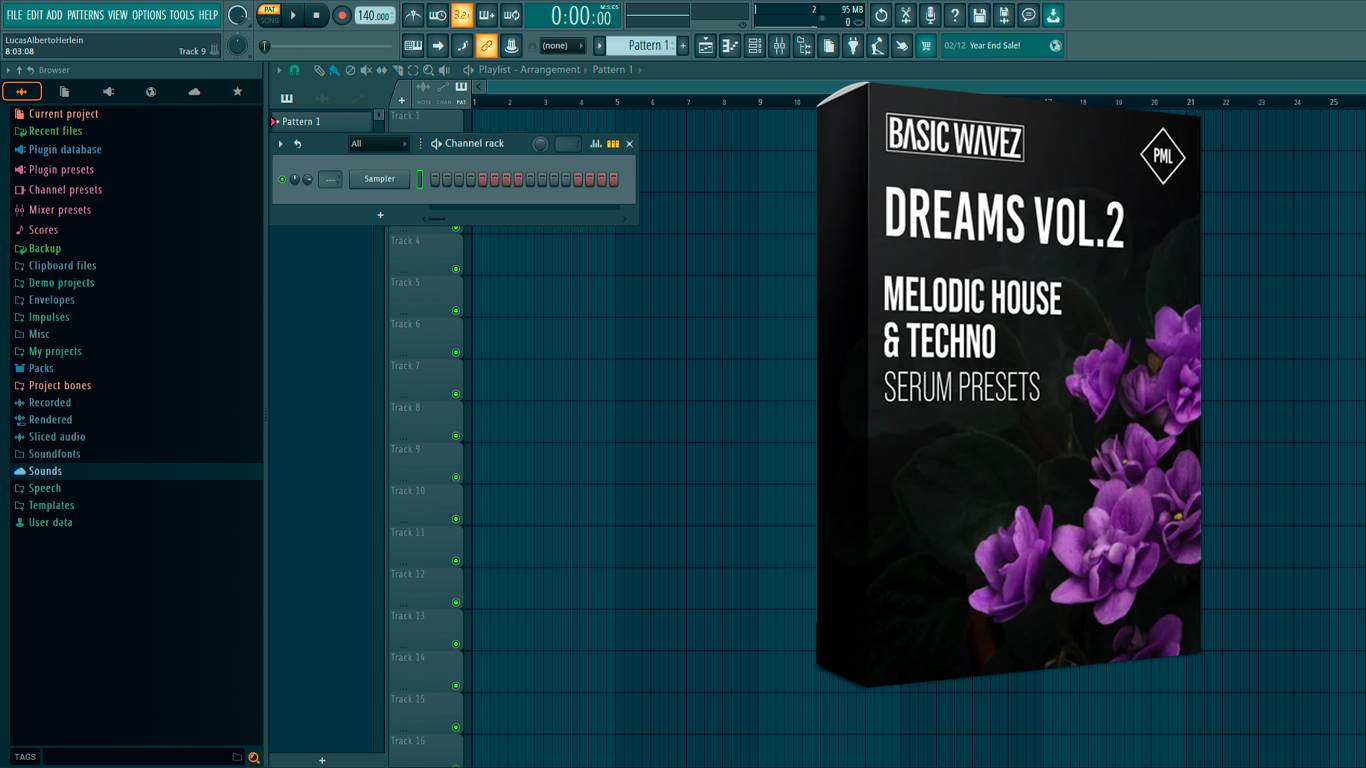Open the FILE menu
Image resolution: width=1366 pixels, height=768 pixels.
pyautogui.click(x=14, y=15)
